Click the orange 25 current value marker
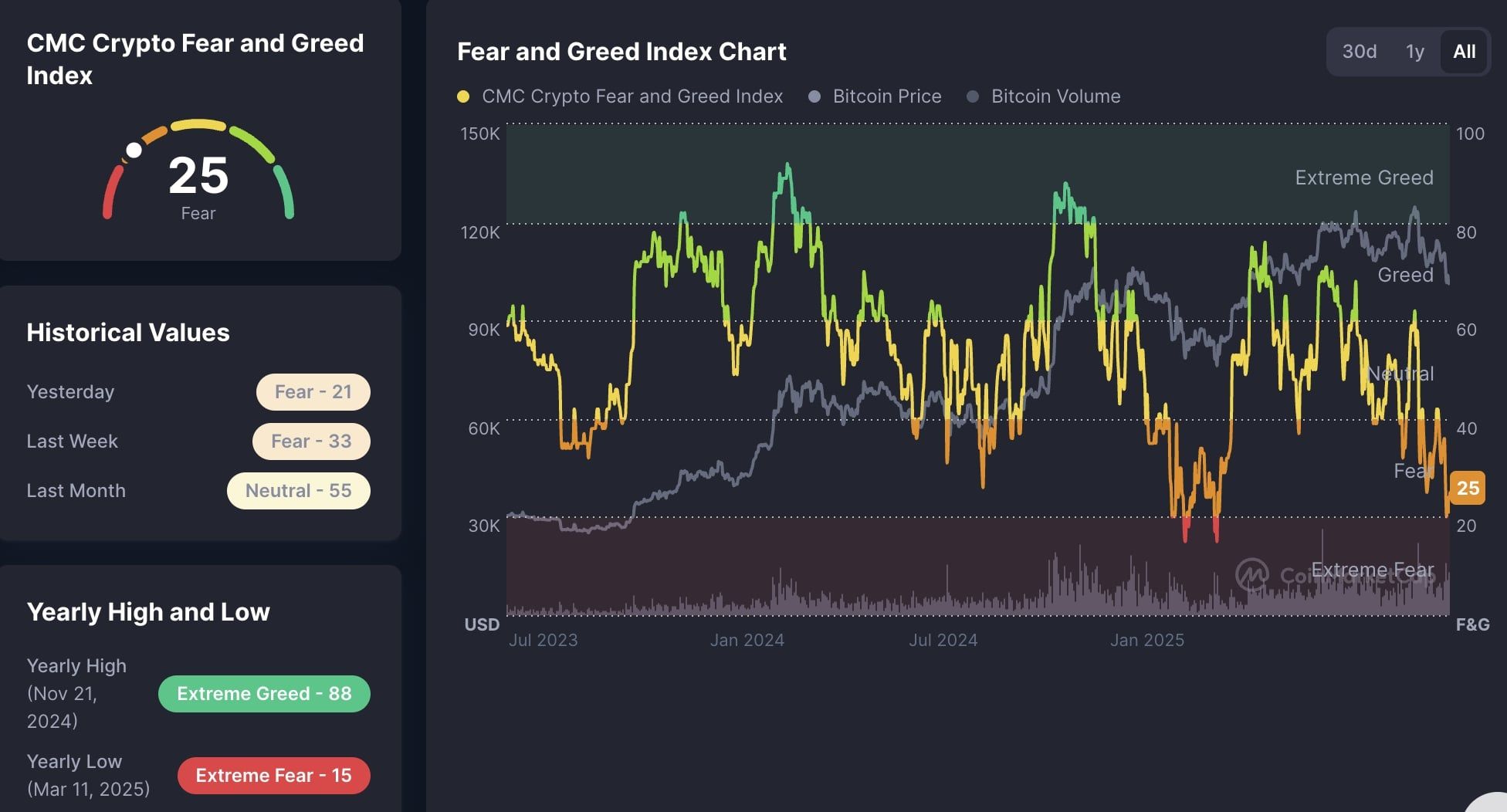 pos(1468,488)
